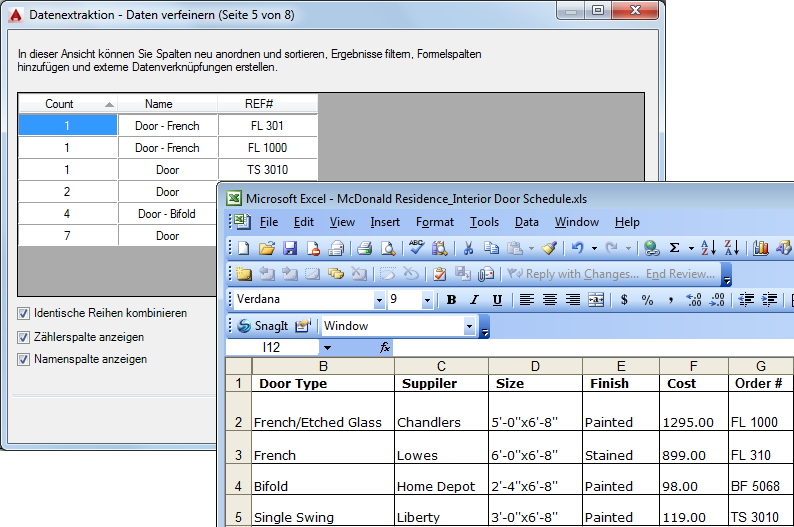Click the Cut scissors icon
The height and width of the screenshot is (527, 794).
(x=468, y=248)
